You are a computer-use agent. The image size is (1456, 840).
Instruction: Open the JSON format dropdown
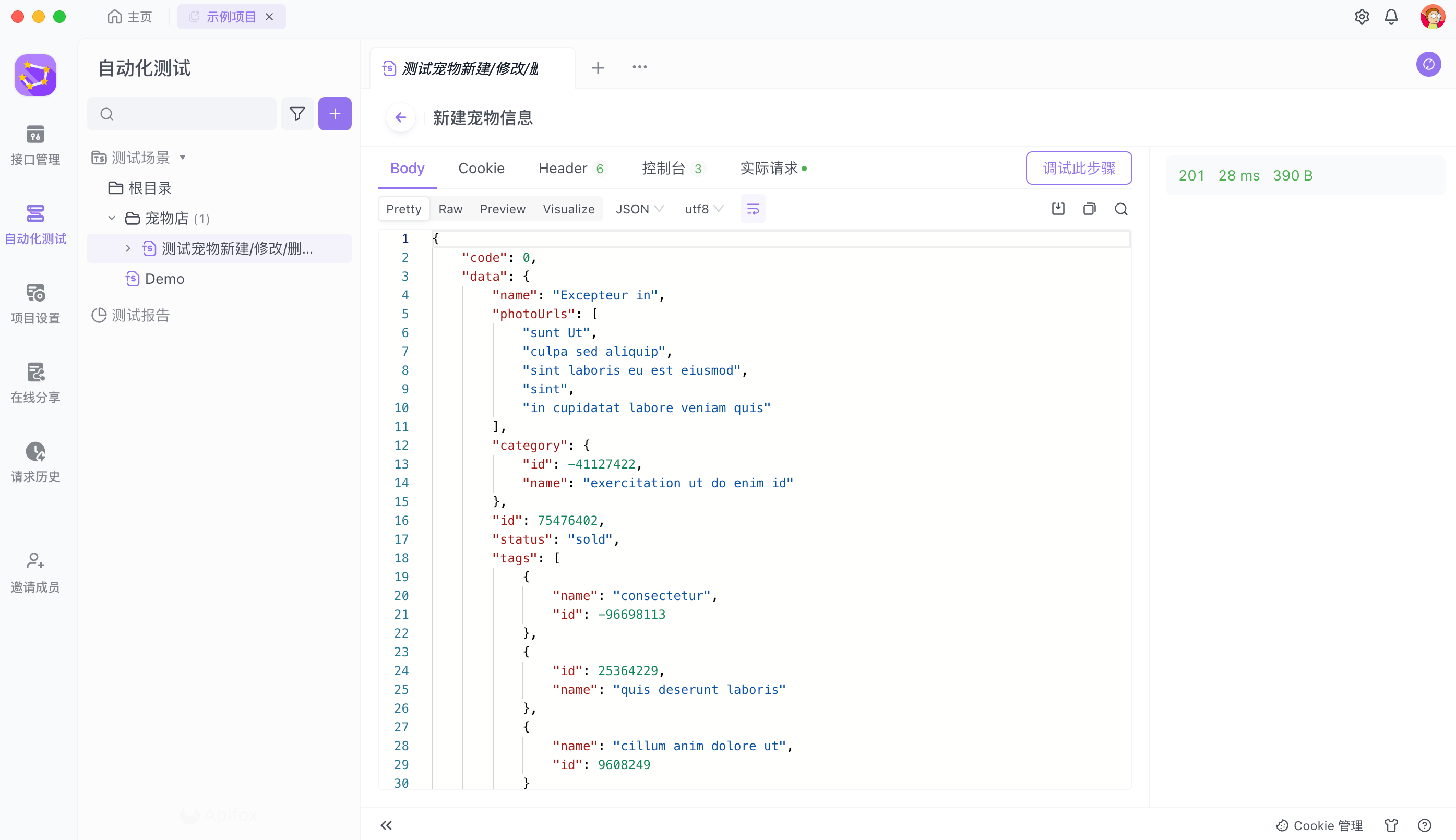(639, 209)
